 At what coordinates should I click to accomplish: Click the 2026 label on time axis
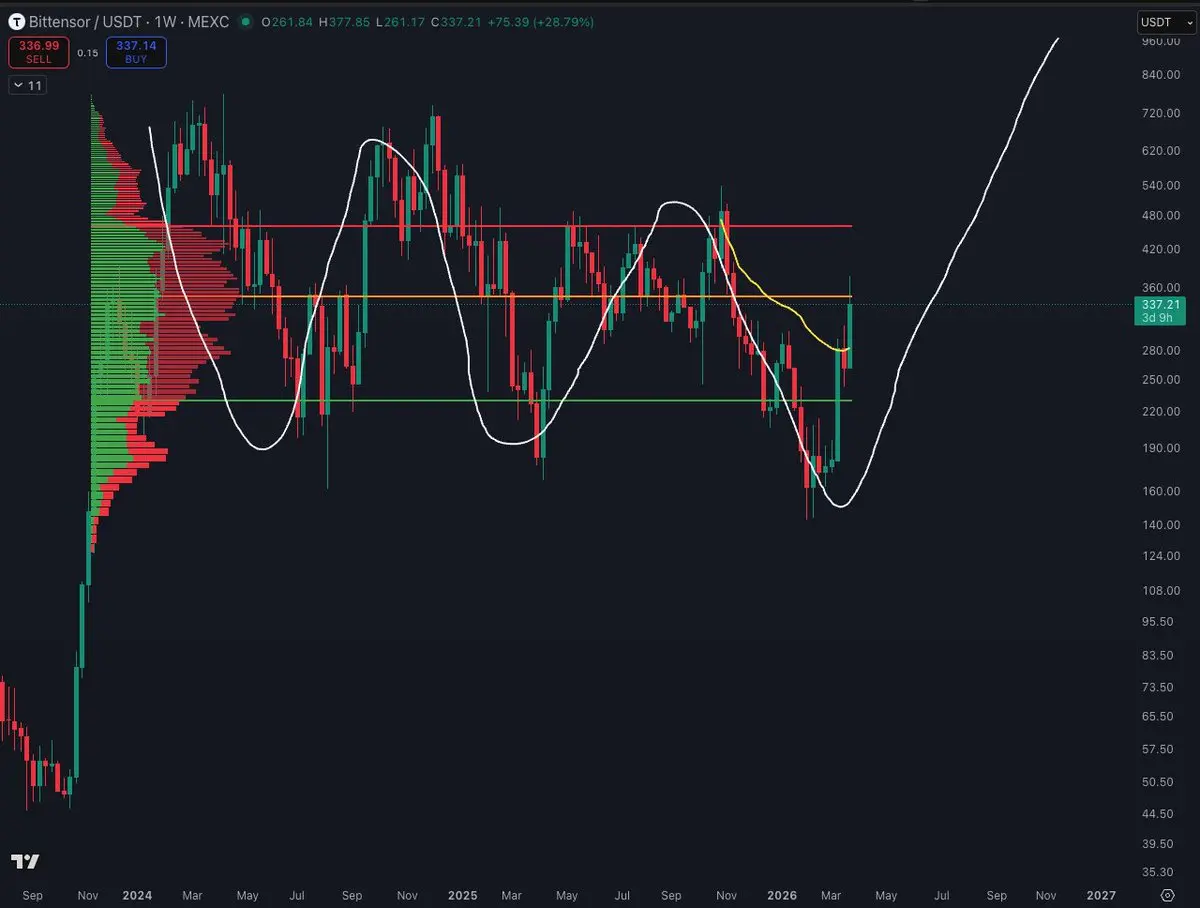[783, 895]
